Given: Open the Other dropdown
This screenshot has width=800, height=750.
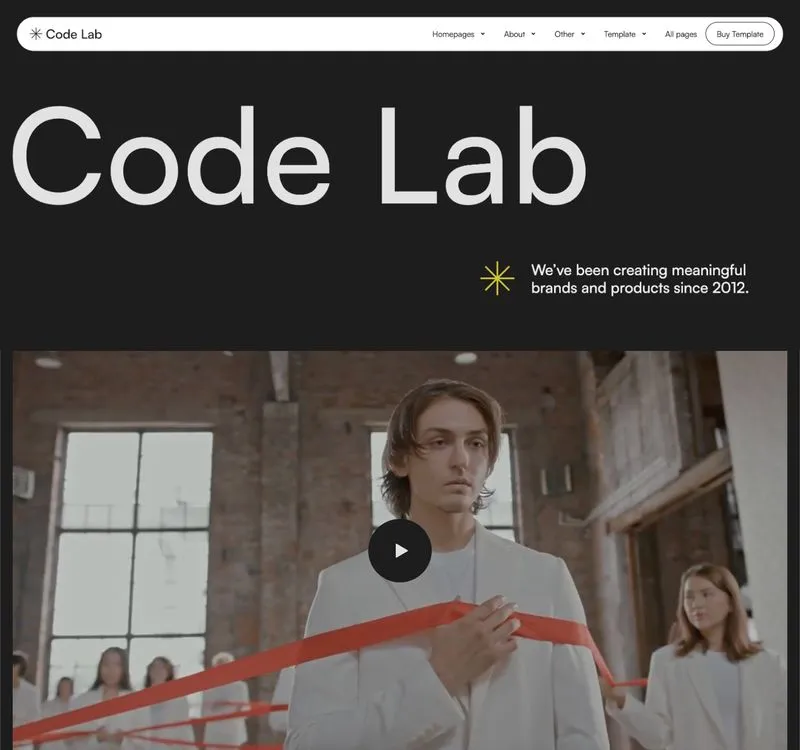Looking at the screenshot, I should (x=569, y=34).
